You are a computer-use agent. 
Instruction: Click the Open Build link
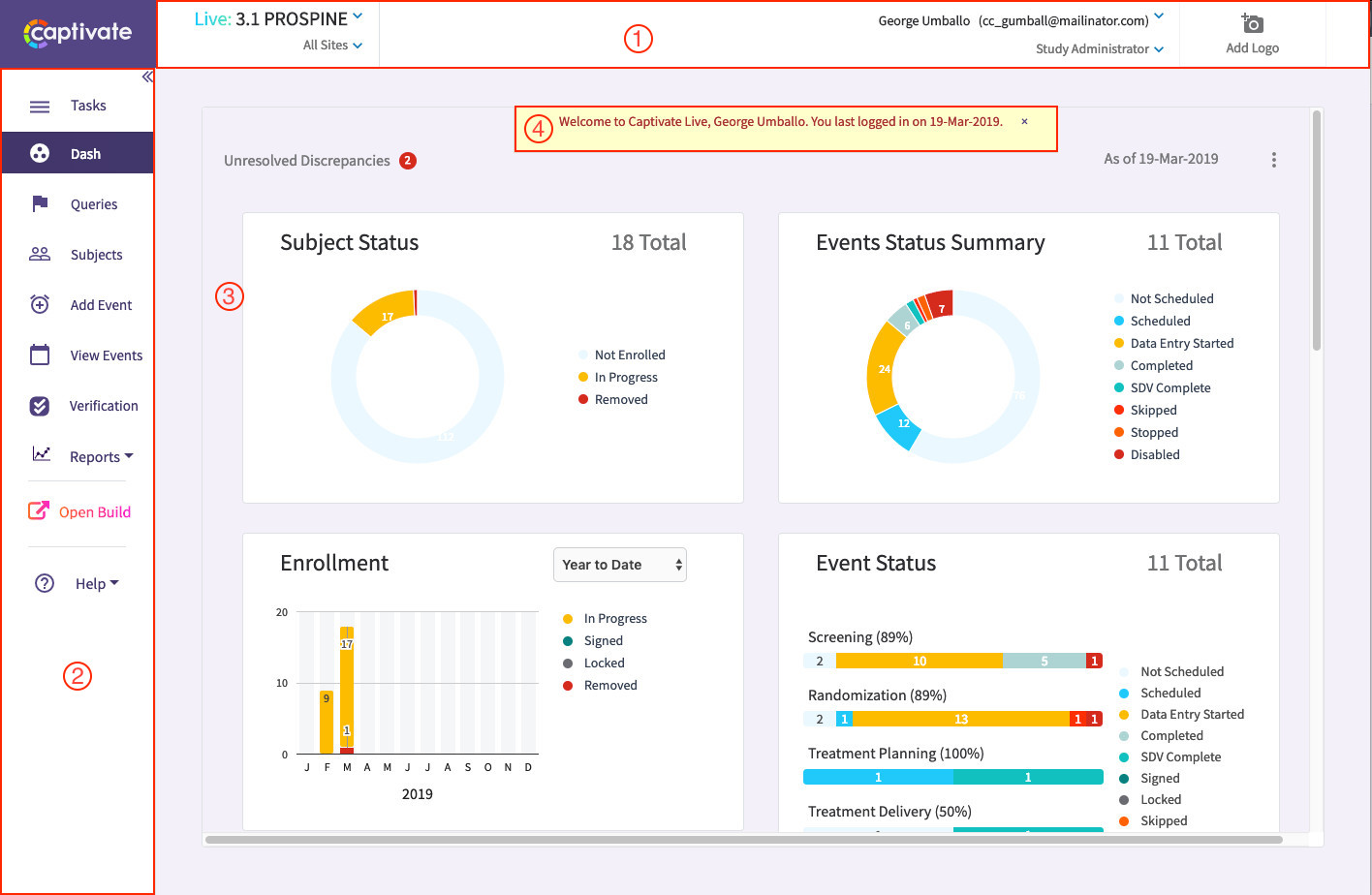(94, 512)
